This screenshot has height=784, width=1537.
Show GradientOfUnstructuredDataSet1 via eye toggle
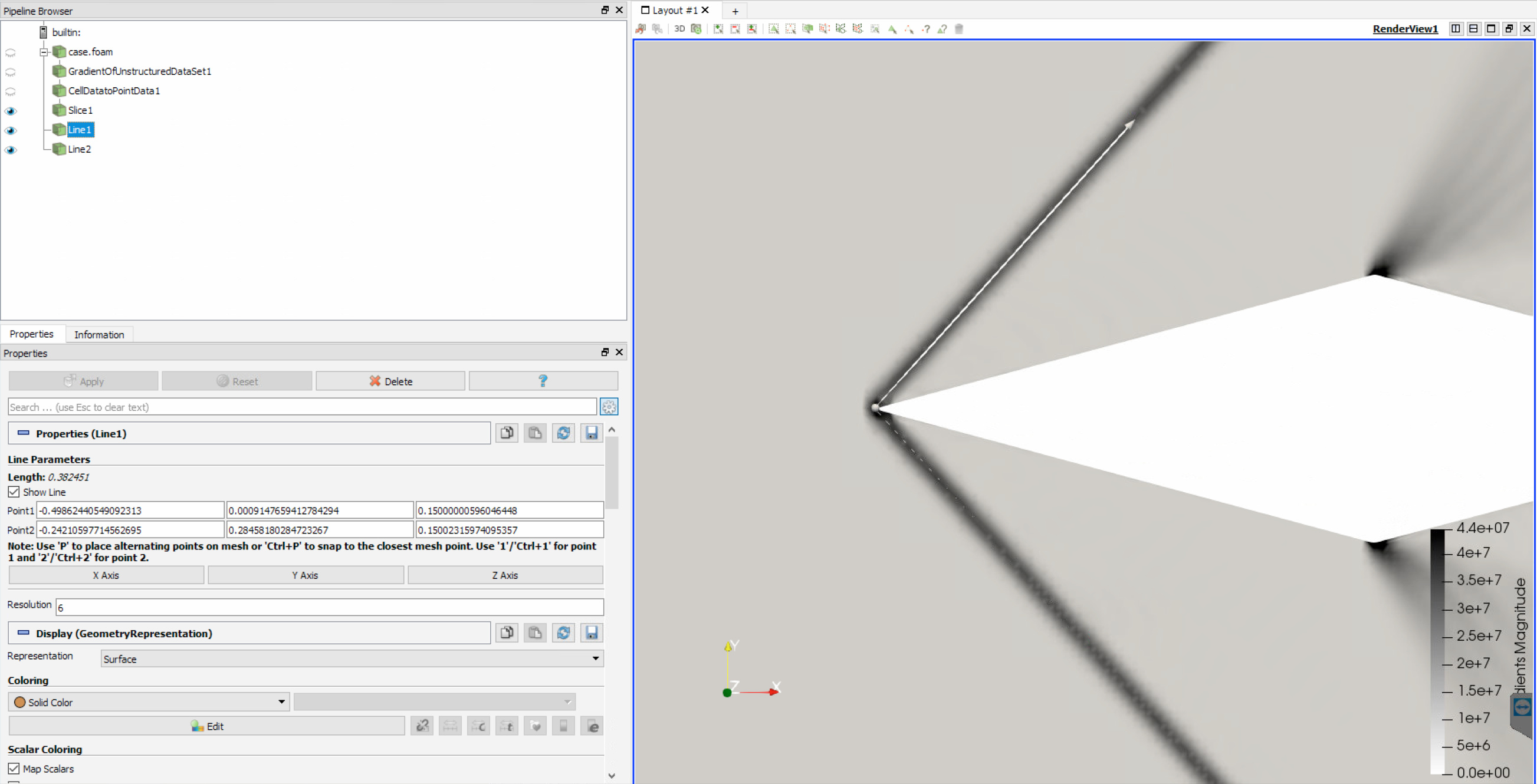pyautogui.click(x=11, y=72)
